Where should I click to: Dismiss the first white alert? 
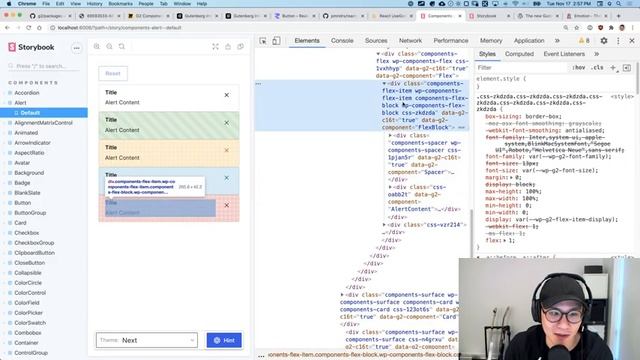227,95
